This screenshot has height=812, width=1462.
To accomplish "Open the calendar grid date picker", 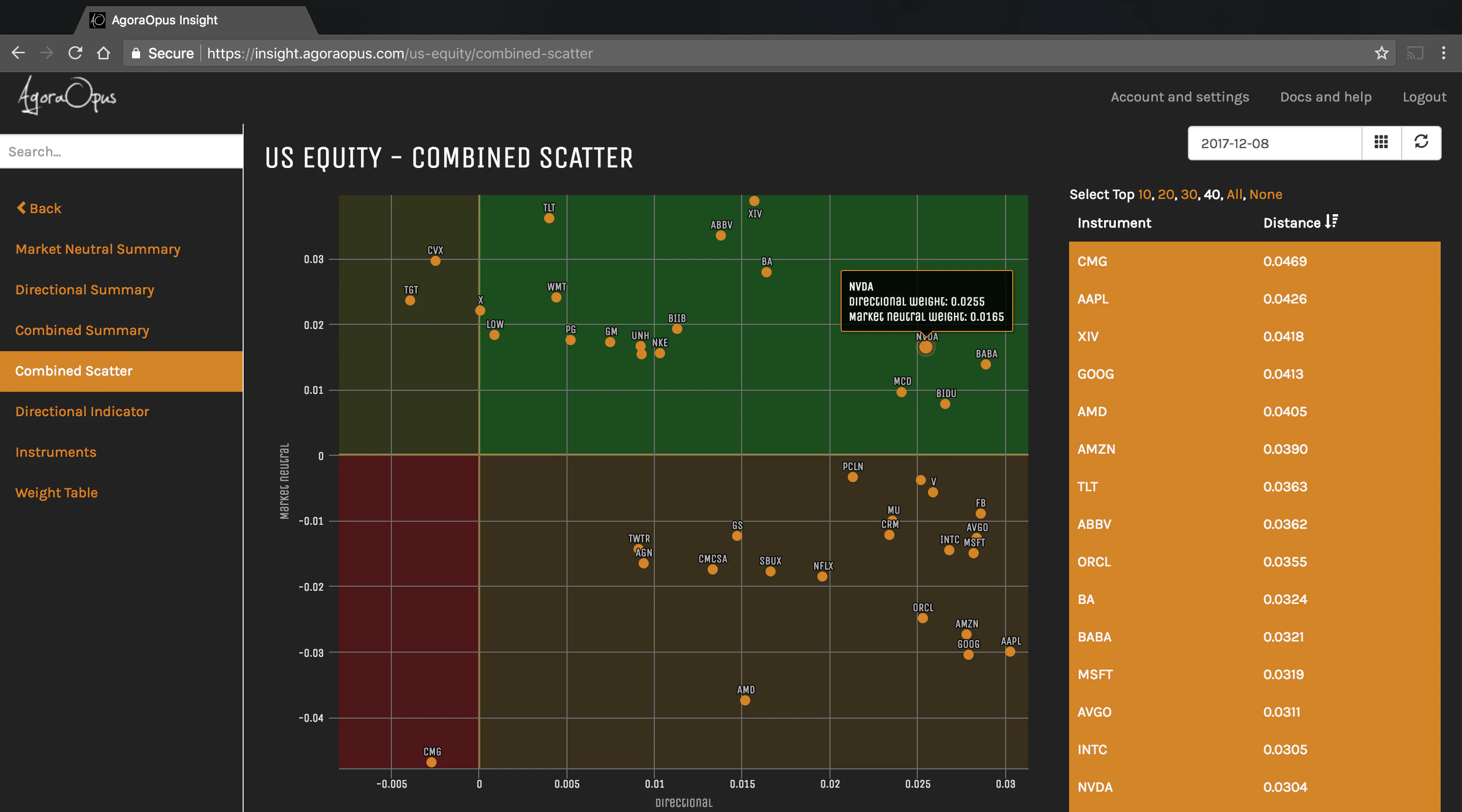I will coord(1381,143).
